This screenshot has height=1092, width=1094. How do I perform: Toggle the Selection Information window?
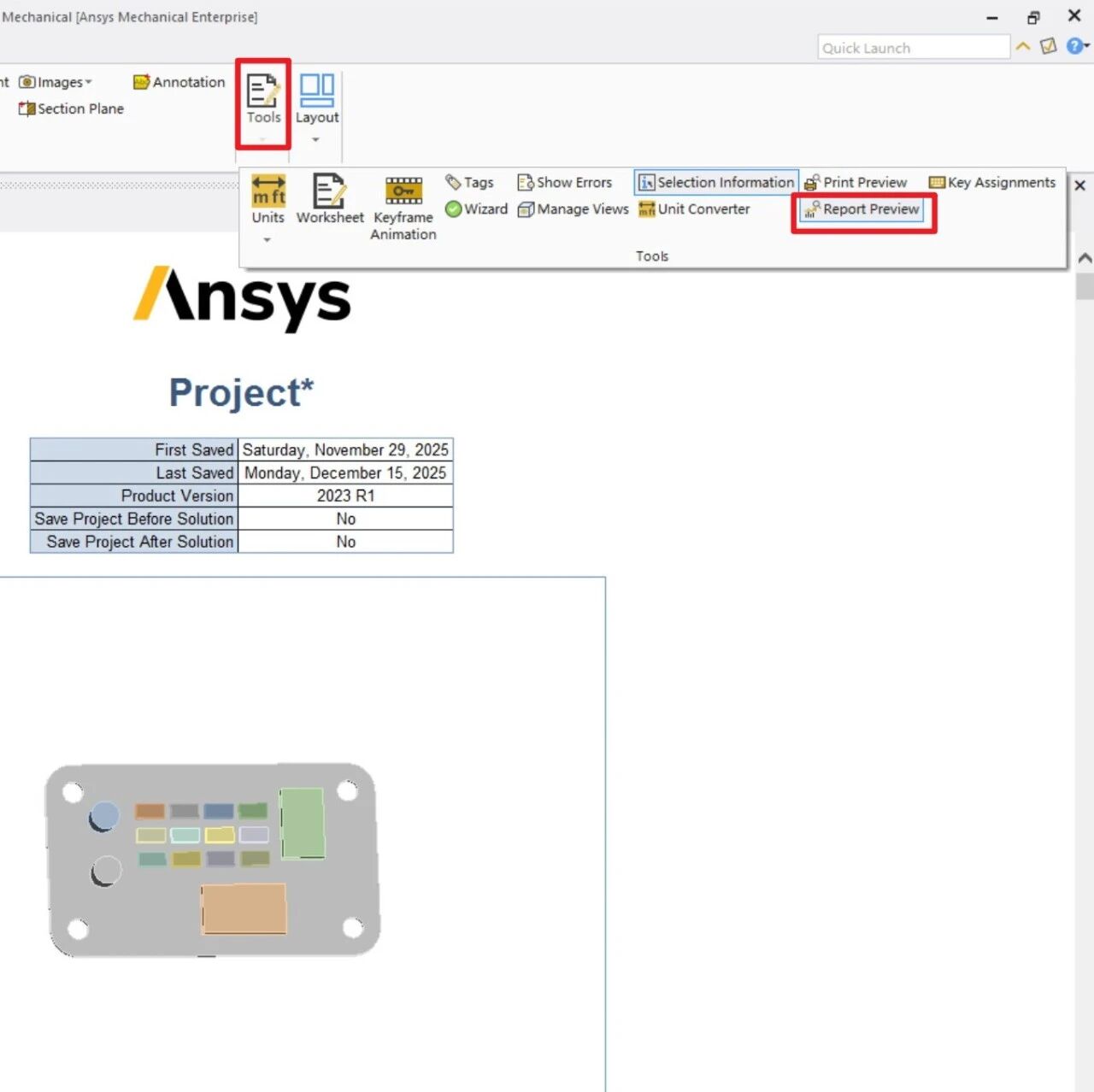[716, 182]
